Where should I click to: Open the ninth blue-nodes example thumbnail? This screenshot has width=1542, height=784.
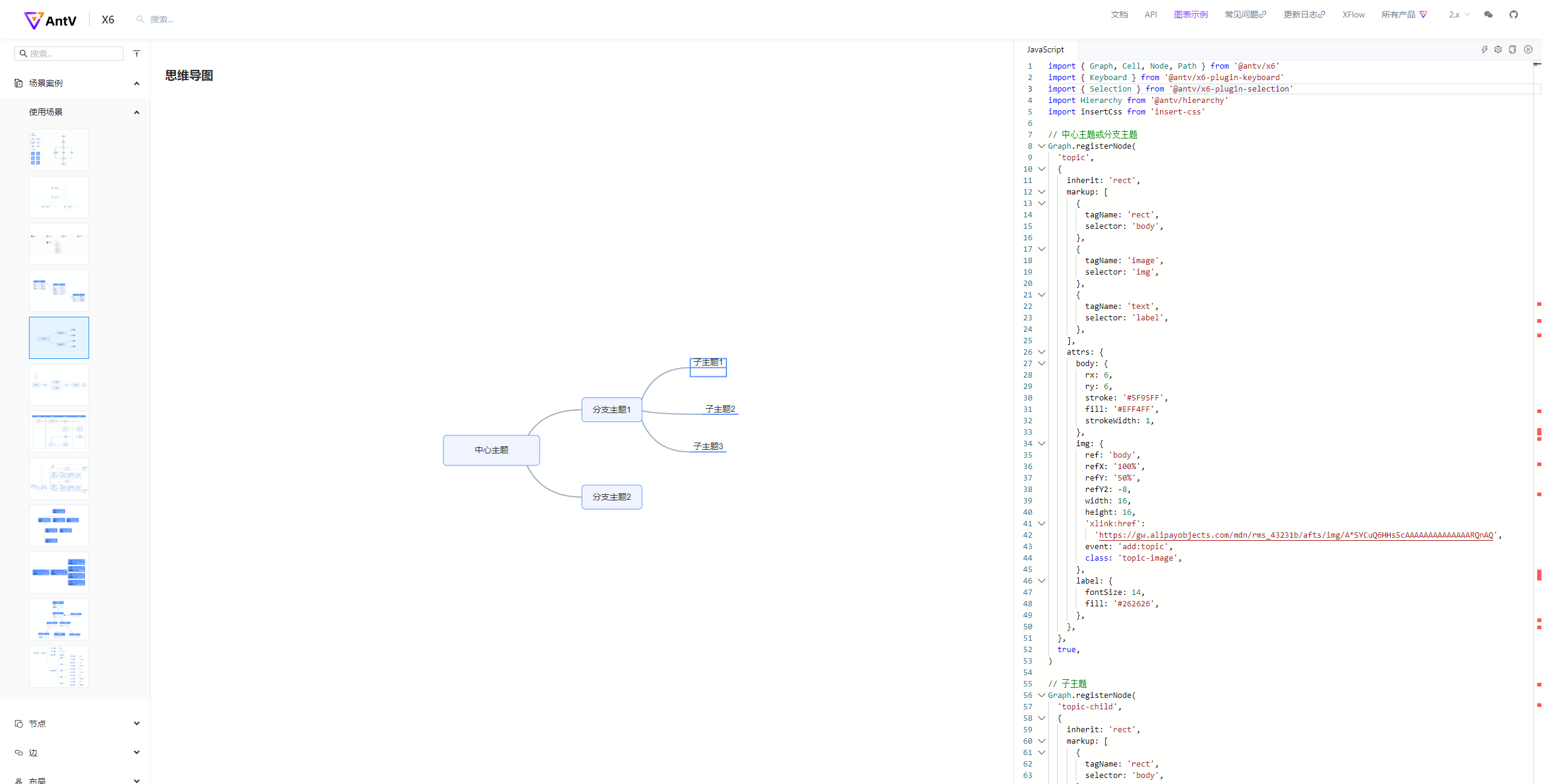(59, 526)
